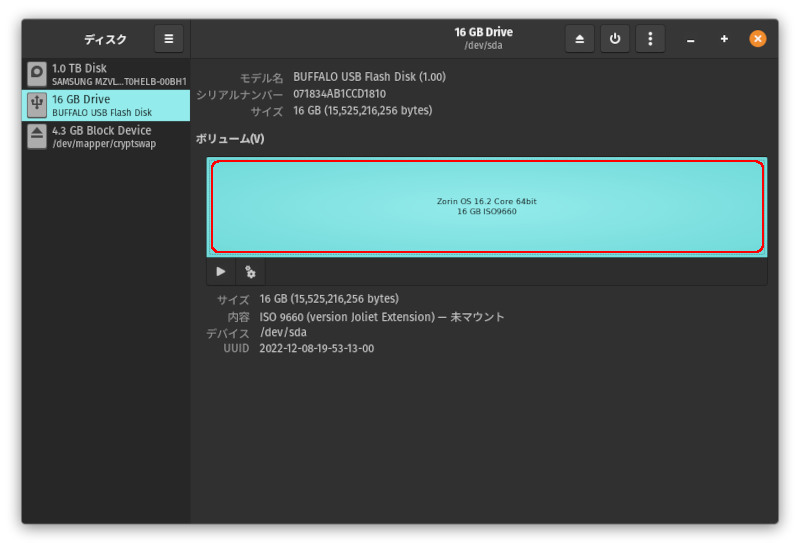The width and height of the screenshot is (800, 548).
Task: Click the serial number 071834AB1CCD1810
Action: [339, 94]
